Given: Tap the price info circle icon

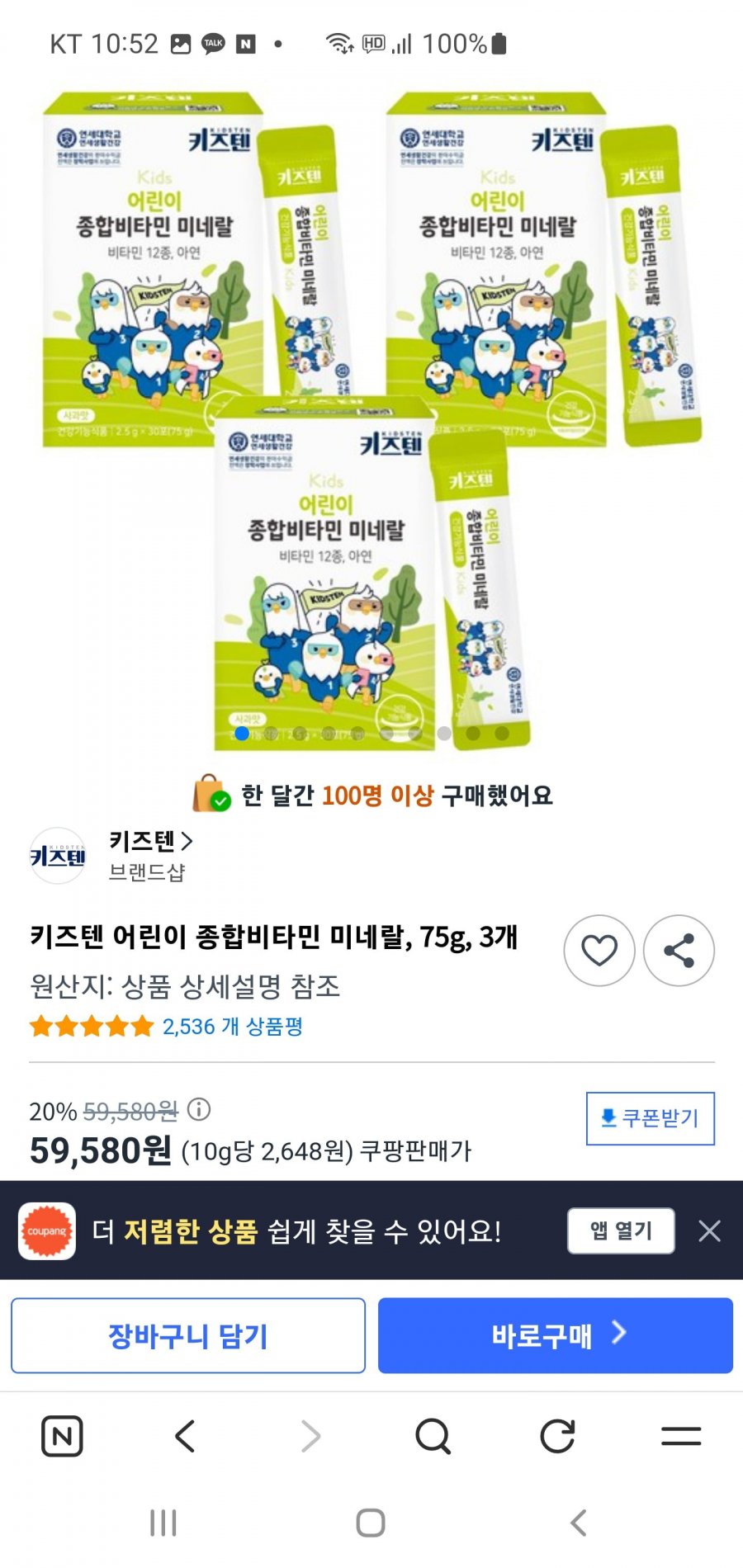Looking at the screenshot, I should tap(199, 1109).
